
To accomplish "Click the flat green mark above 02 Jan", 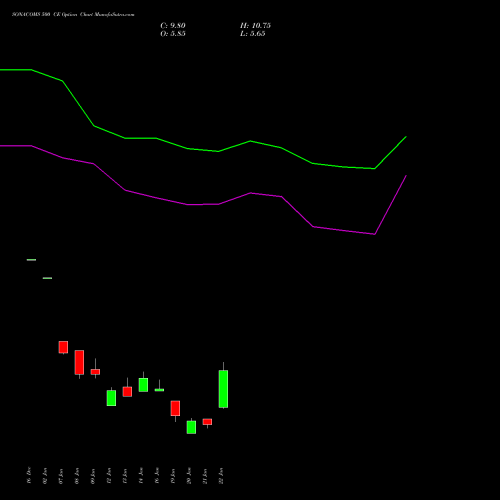I will click(47, 278).
